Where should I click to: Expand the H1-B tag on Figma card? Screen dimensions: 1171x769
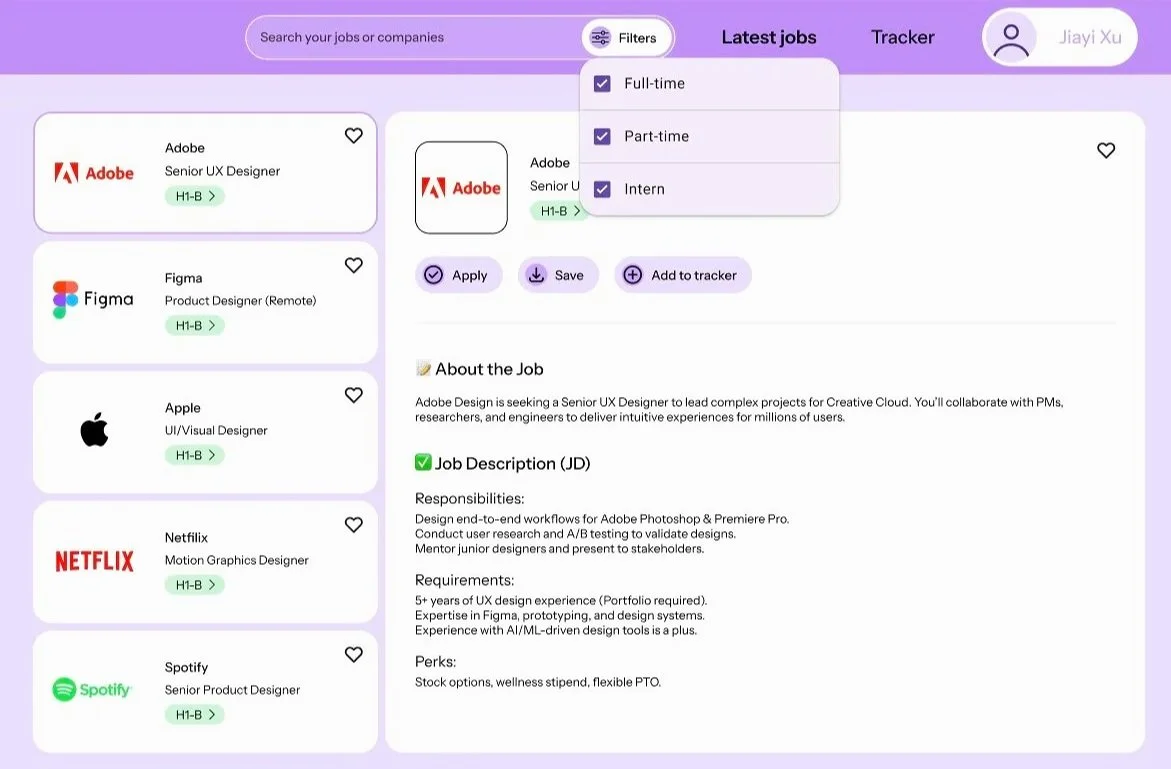point(195,326)
